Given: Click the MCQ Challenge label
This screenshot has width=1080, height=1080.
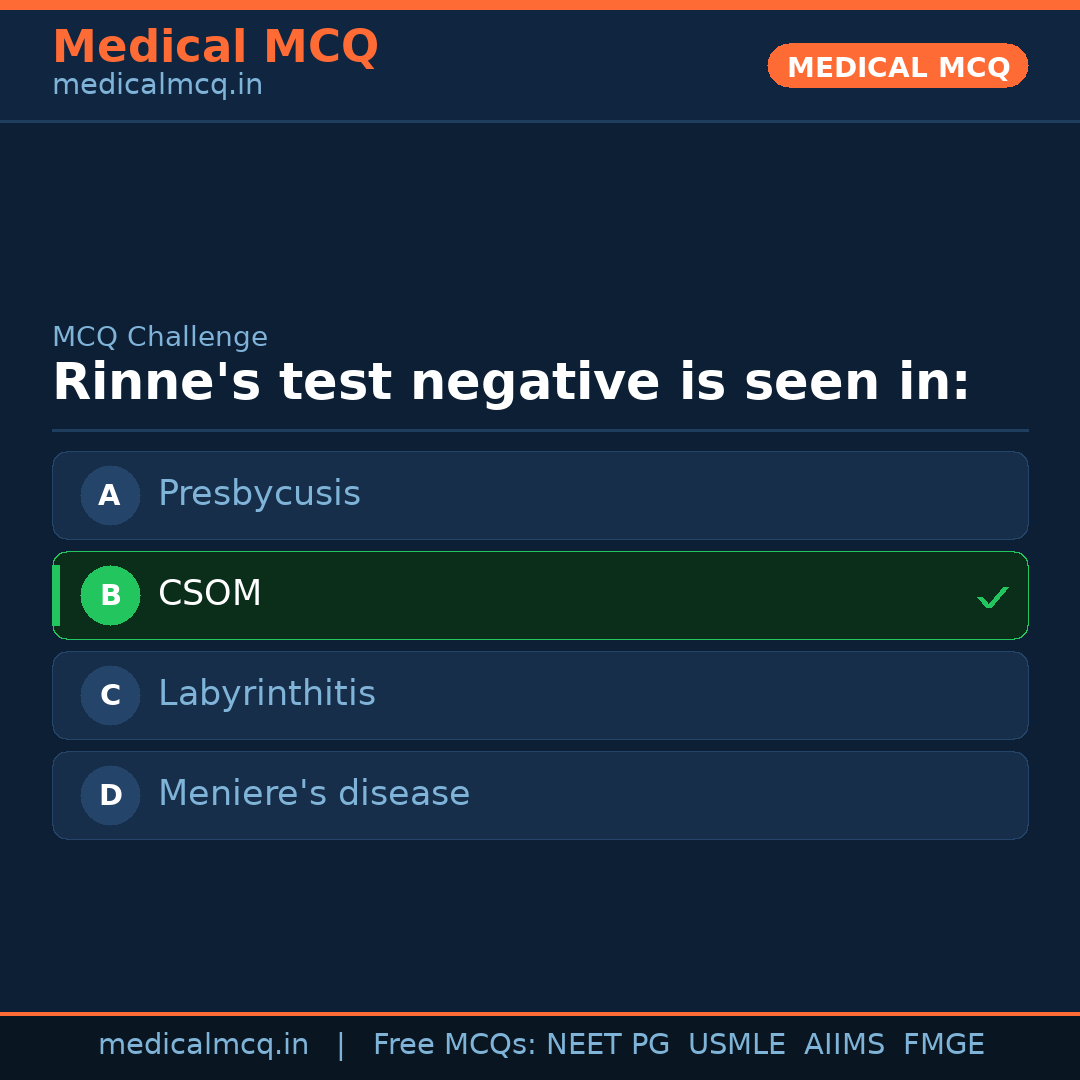Looking at the screenshot, I should [x=160, y=337].
